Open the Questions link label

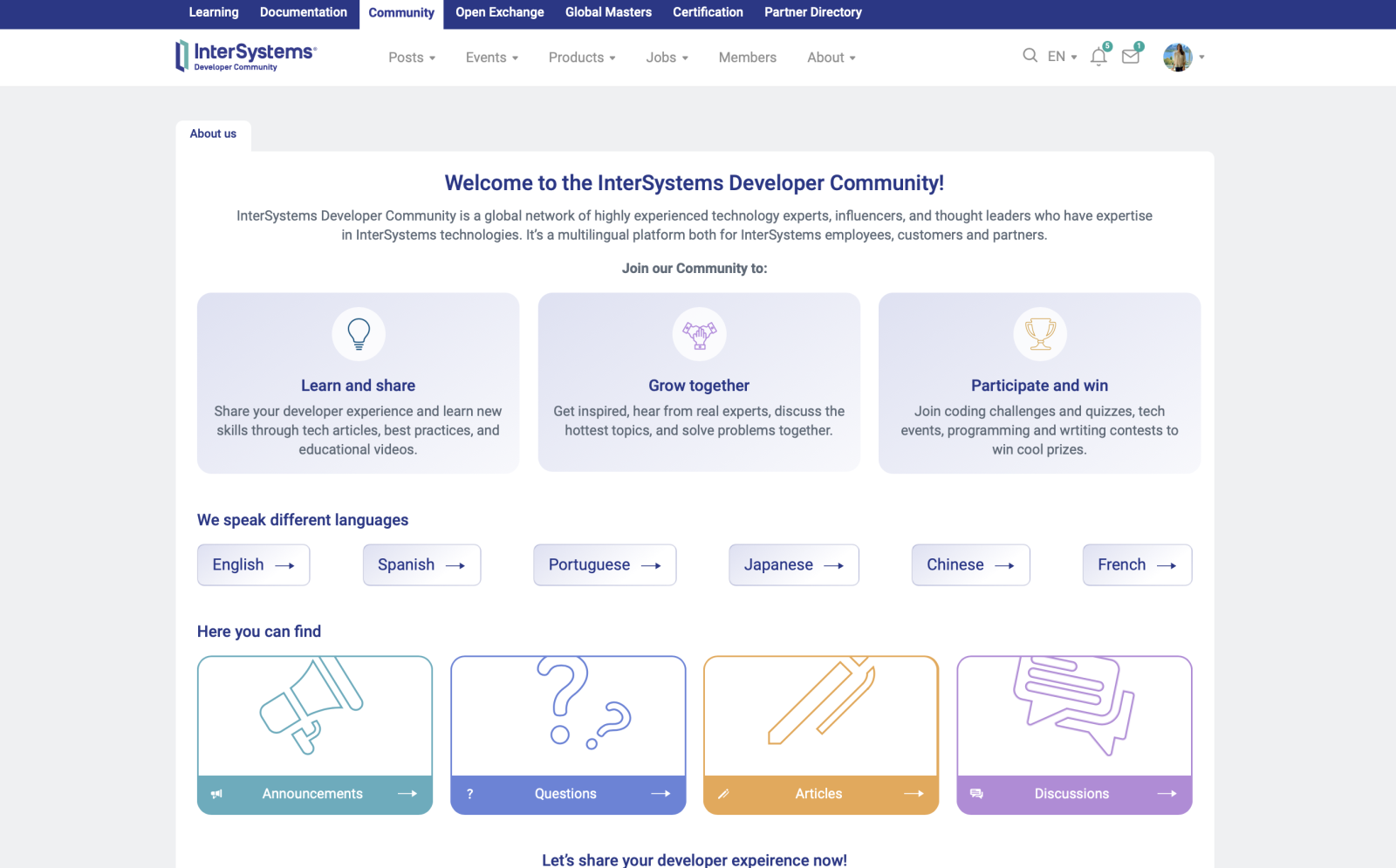click(565, 794)
